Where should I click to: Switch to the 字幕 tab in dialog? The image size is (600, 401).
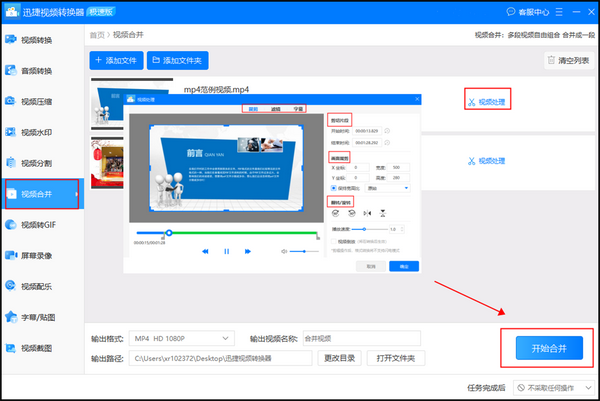[x=297, y=108]
